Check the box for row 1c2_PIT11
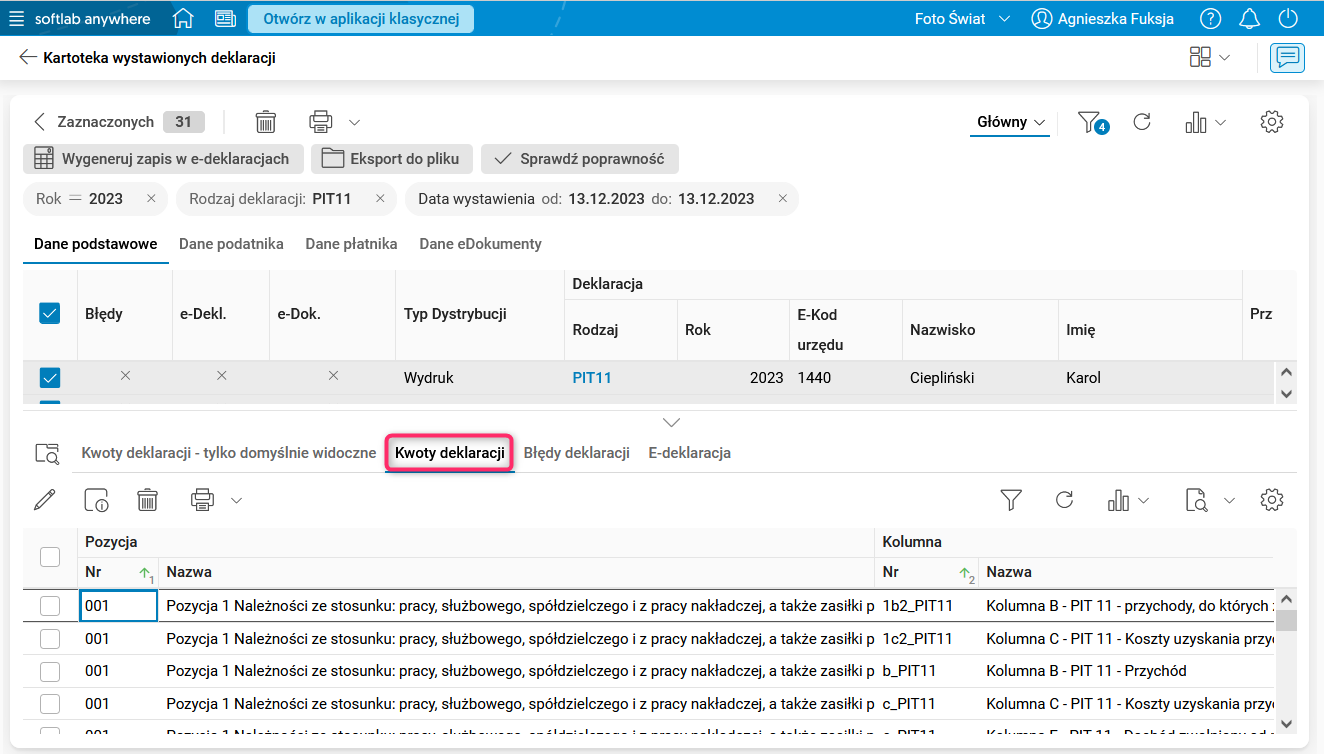1324x754 pixels. coord(49,639)
